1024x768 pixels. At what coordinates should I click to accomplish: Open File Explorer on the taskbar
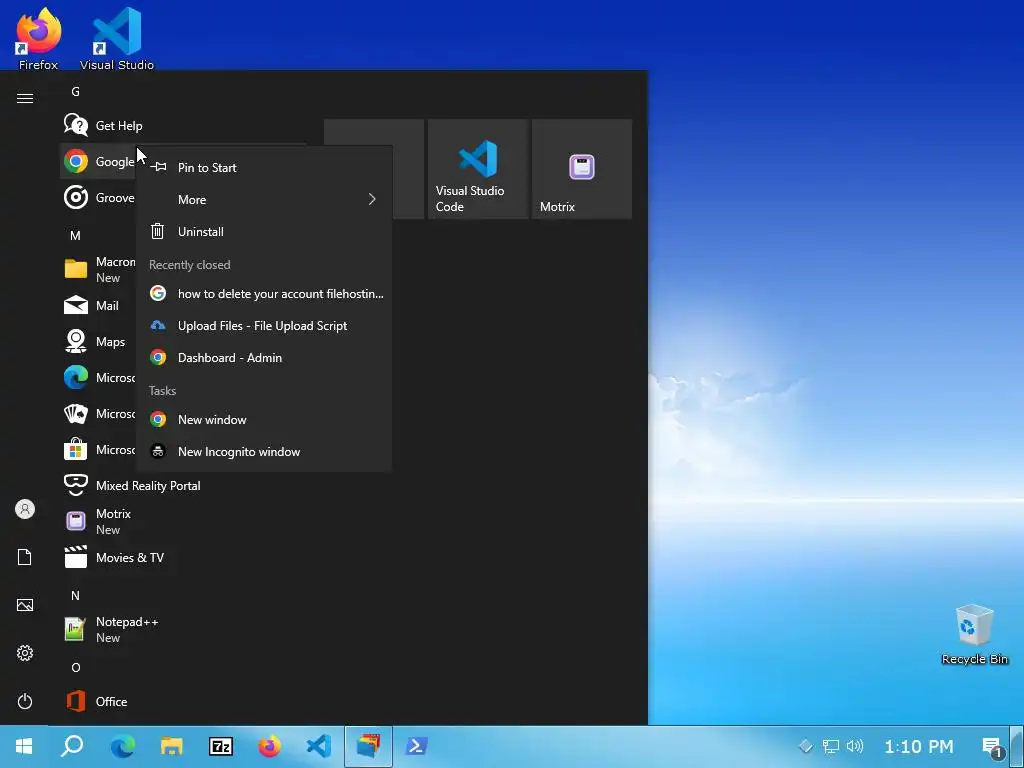pyautogui.click(x=172, y=746)
